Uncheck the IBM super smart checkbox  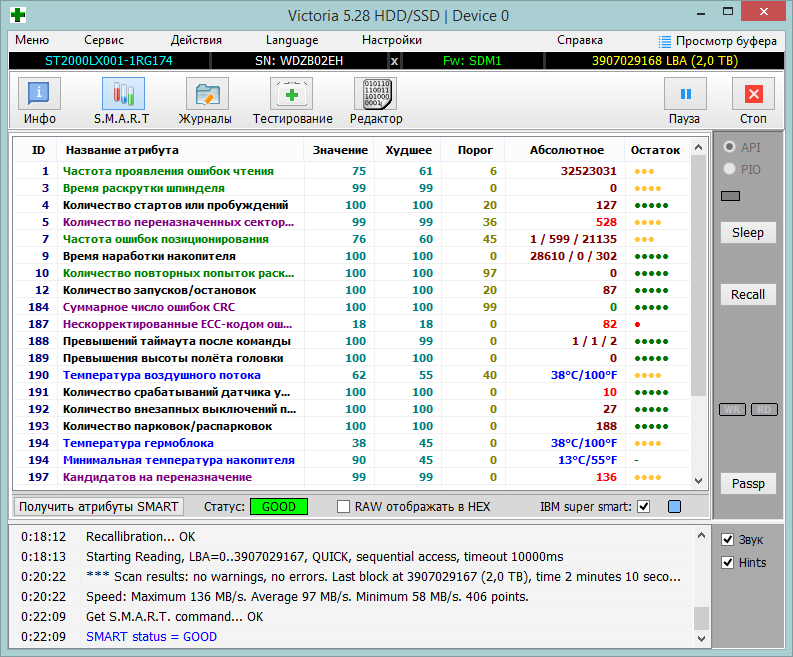pos(643,507)
